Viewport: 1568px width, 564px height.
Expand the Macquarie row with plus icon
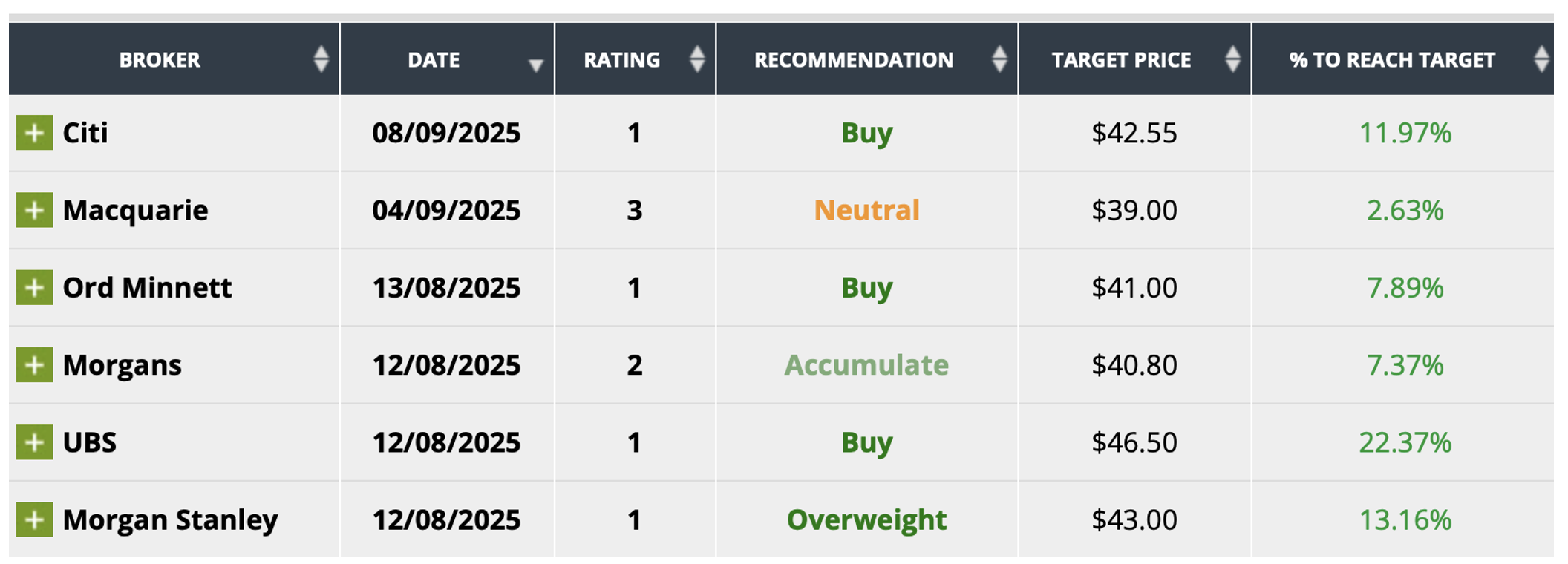click(x=34, y=210)
